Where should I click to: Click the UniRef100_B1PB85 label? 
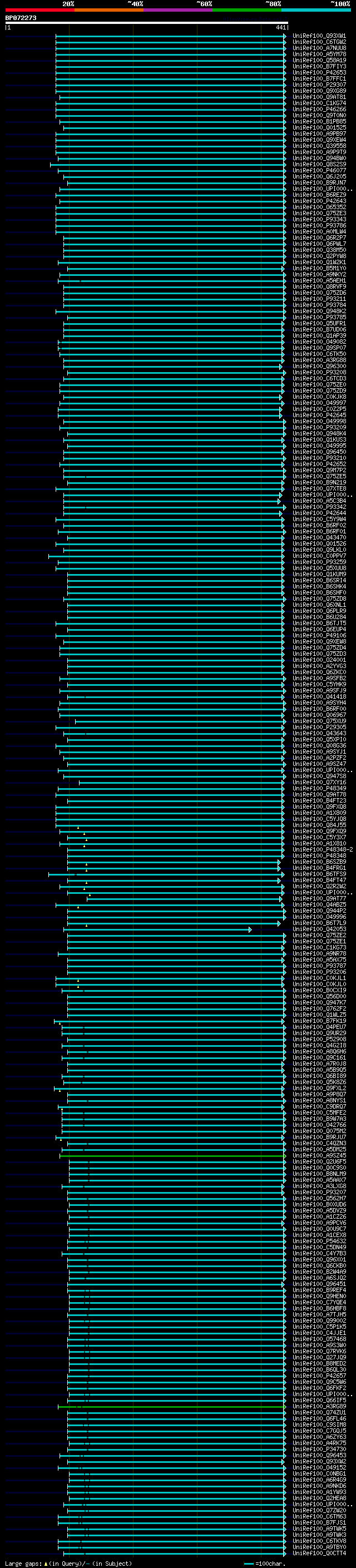(319, 122)
